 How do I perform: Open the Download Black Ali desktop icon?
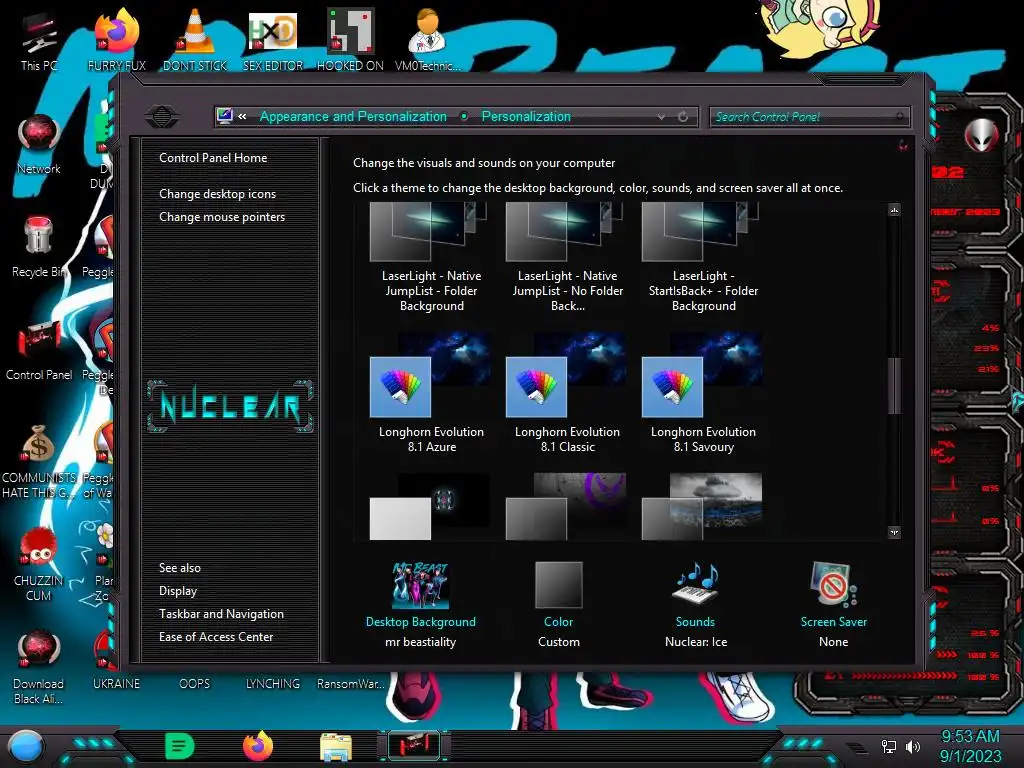coord(39,667)
